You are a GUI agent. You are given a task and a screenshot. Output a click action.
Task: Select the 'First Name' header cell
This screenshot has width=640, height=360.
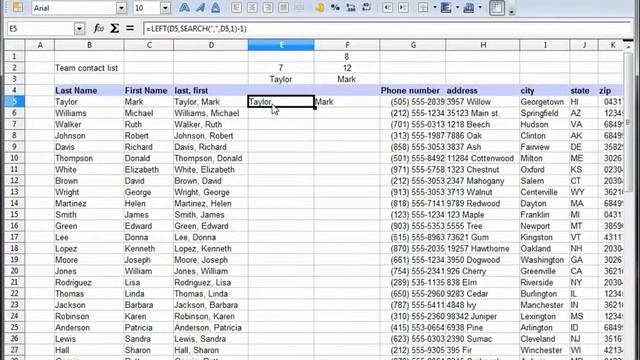(x=149, y=91)
